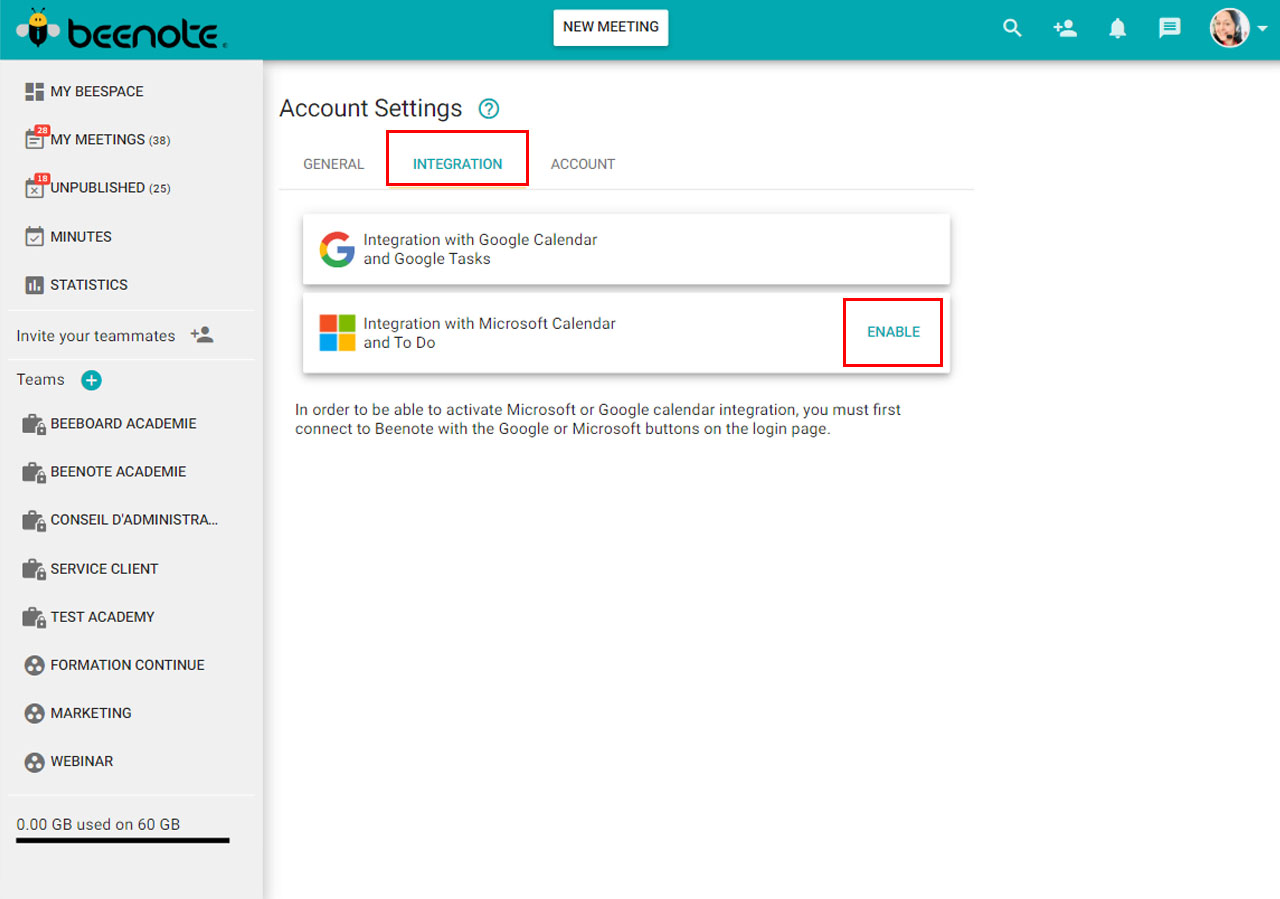Click the invite teammates person icon
This screenshot has width=1280, height=899.
tap(202, 335)
